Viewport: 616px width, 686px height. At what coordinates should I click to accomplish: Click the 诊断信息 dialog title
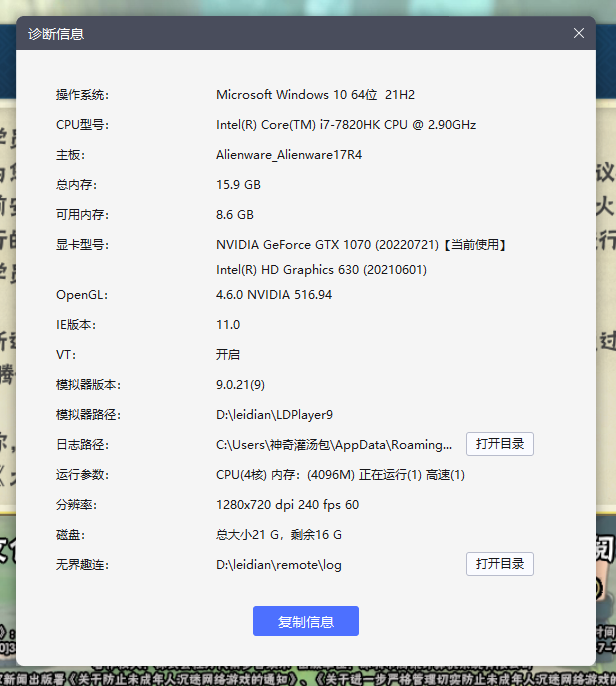coord(56,34)
